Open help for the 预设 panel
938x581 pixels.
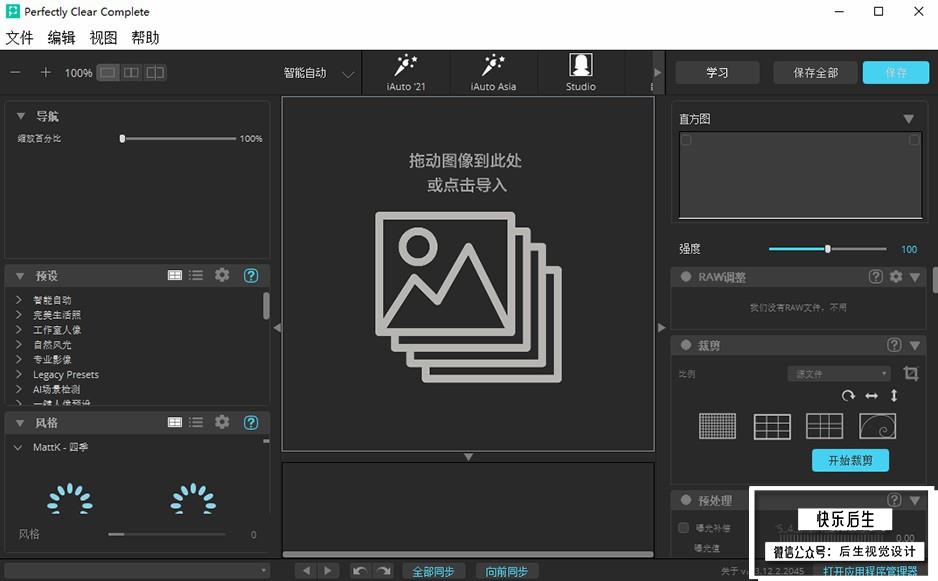click(x=251, y=275)
